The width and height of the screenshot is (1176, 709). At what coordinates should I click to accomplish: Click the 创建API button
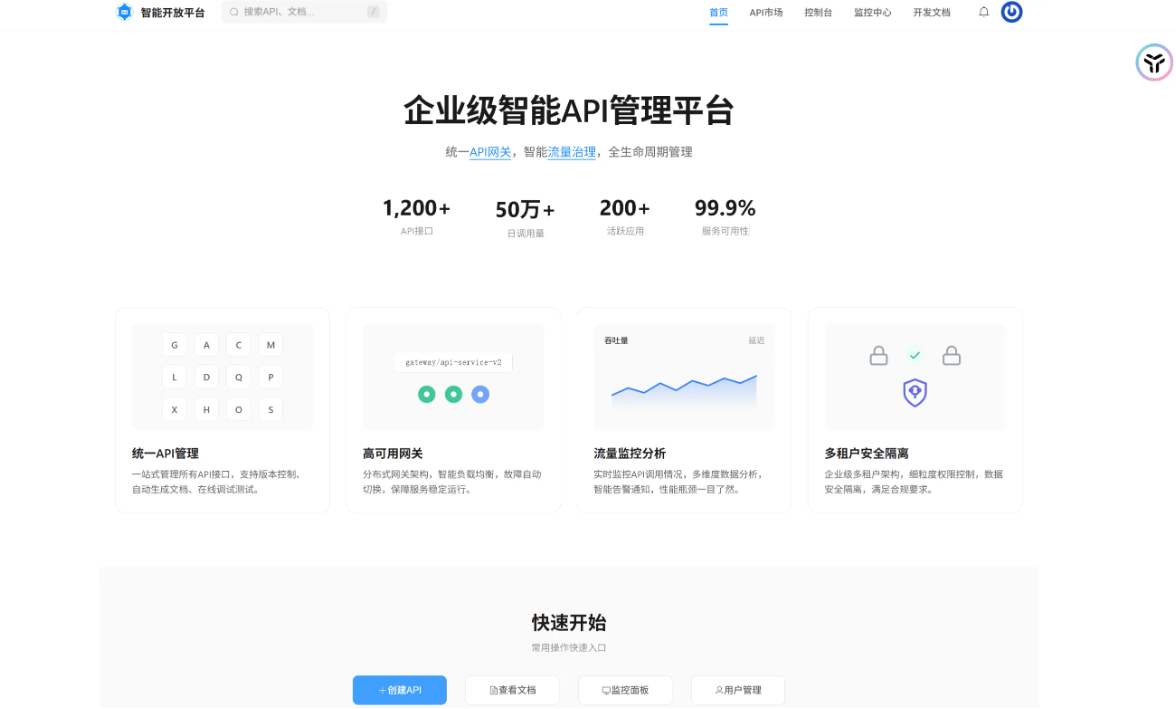coord(400,689)
